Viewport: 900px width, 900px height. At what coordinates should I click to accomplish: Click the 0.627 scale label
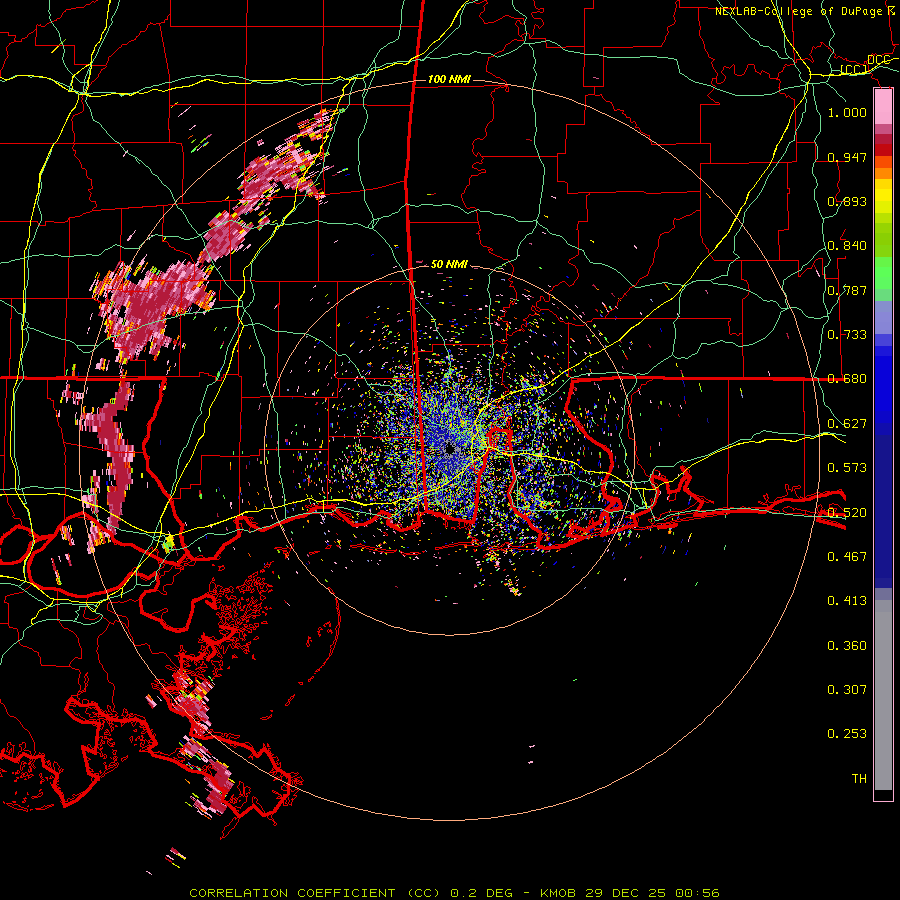click(847, 424)
